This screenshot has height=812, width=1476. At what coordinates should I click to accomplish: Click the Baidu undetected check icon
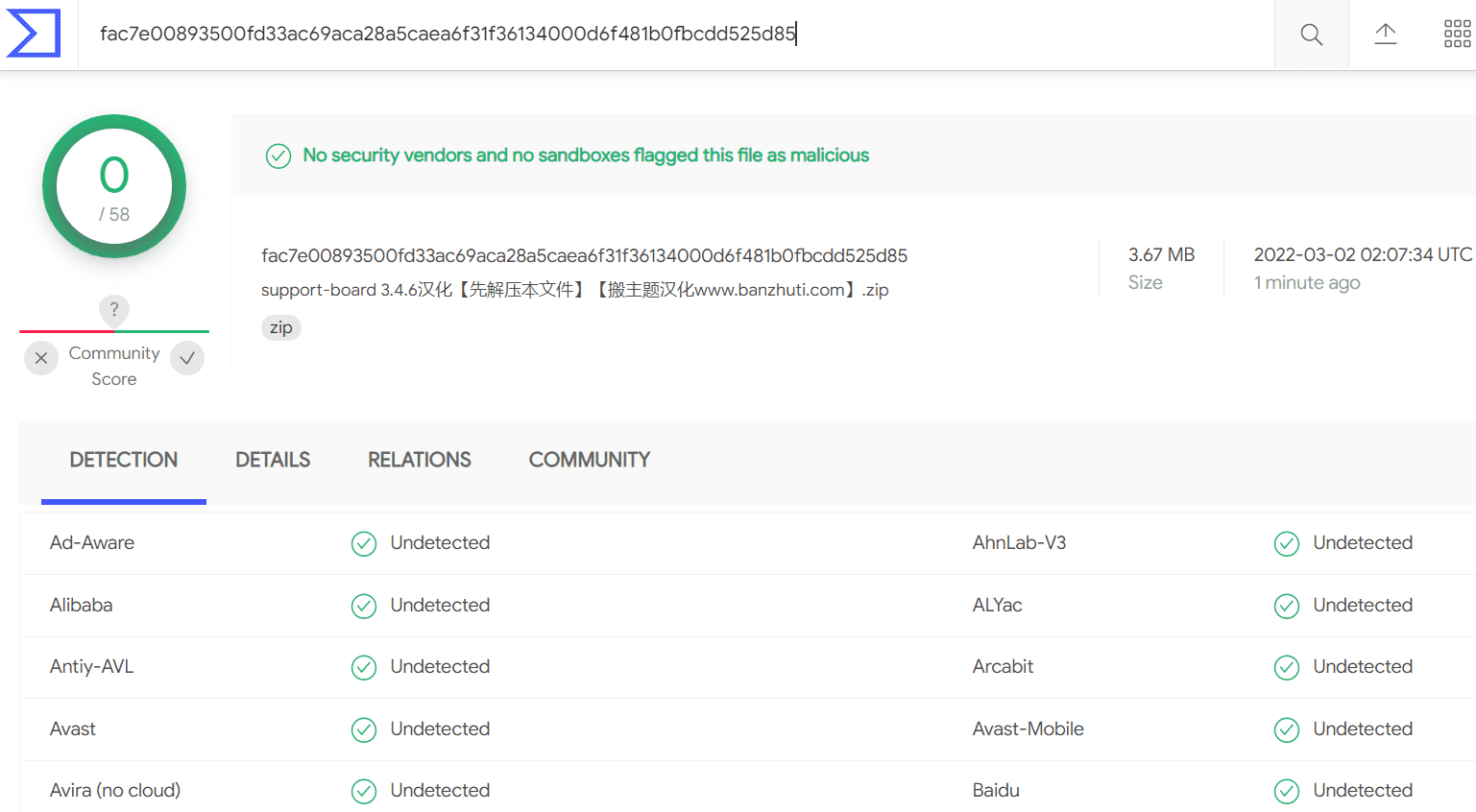pos(1287,791)
